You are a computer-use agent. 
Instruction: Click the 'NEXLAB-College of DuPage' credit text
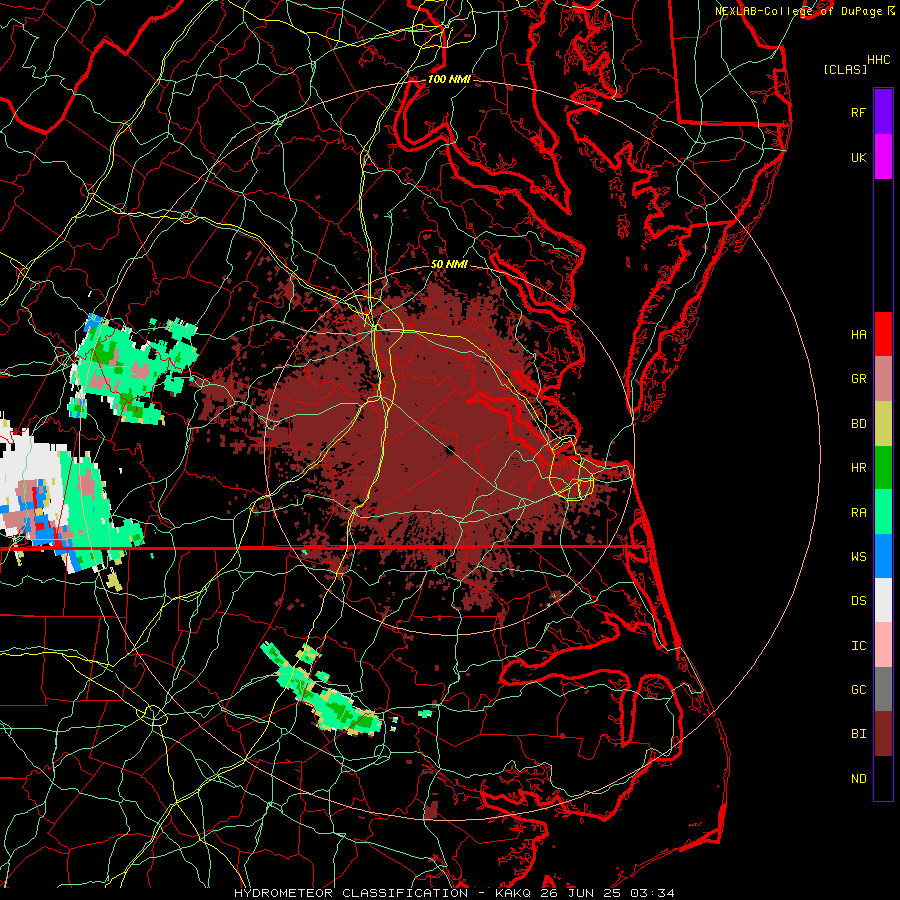point(798,11)
